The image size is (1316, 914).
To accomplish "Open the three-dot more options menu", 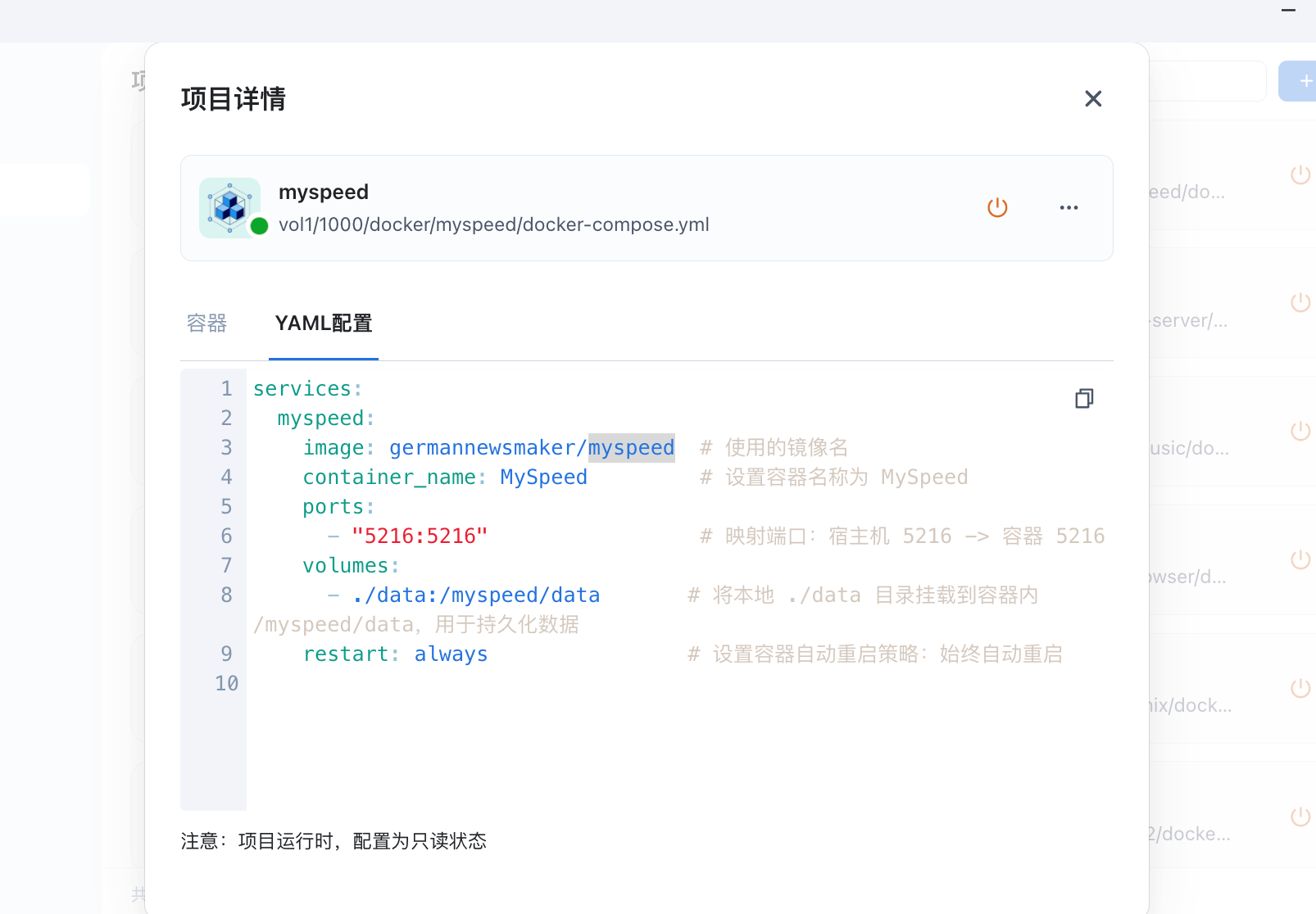I will [1069, 208].
